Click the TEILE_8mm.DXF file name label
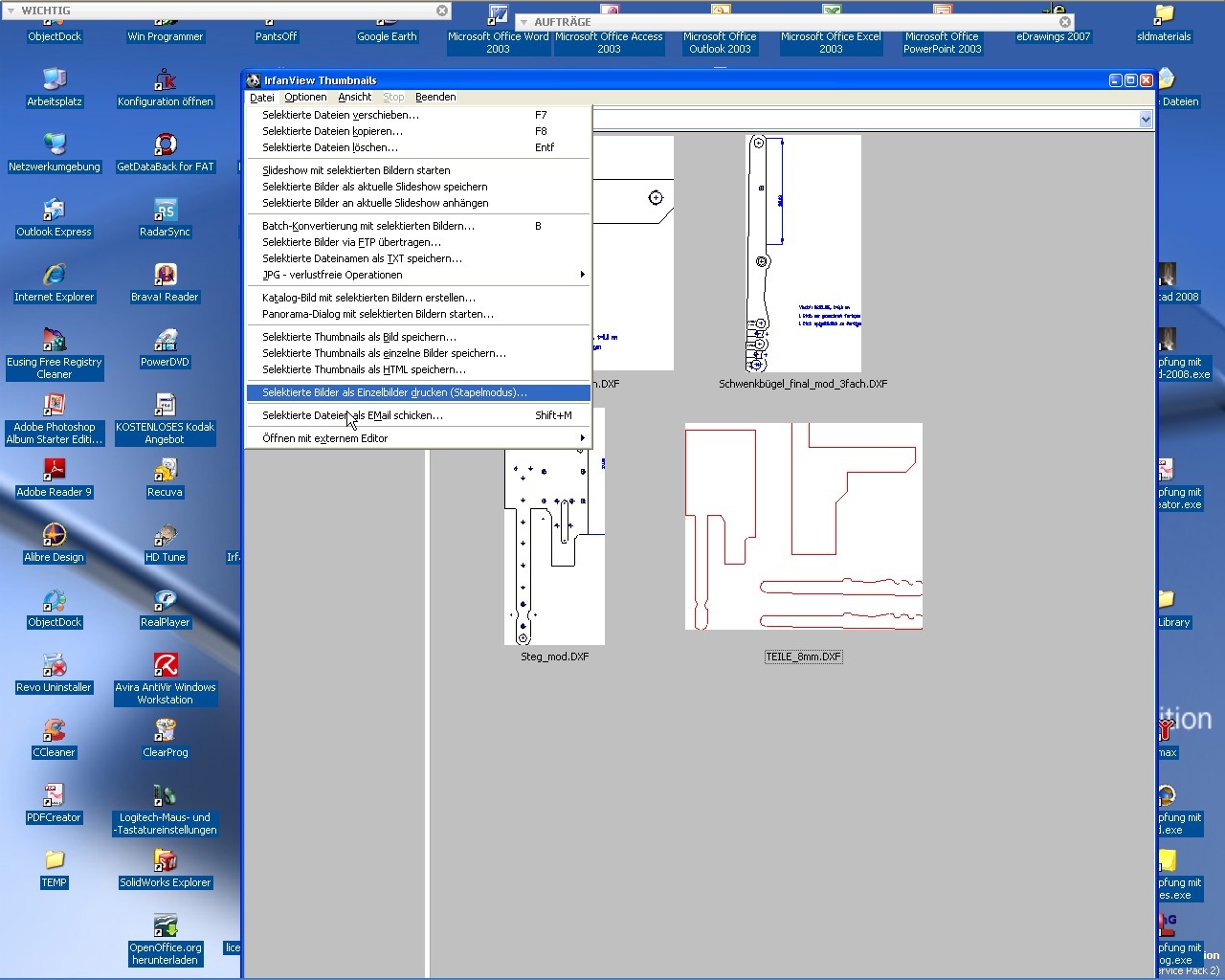The image size is (1225, 980). coord(803,657)
